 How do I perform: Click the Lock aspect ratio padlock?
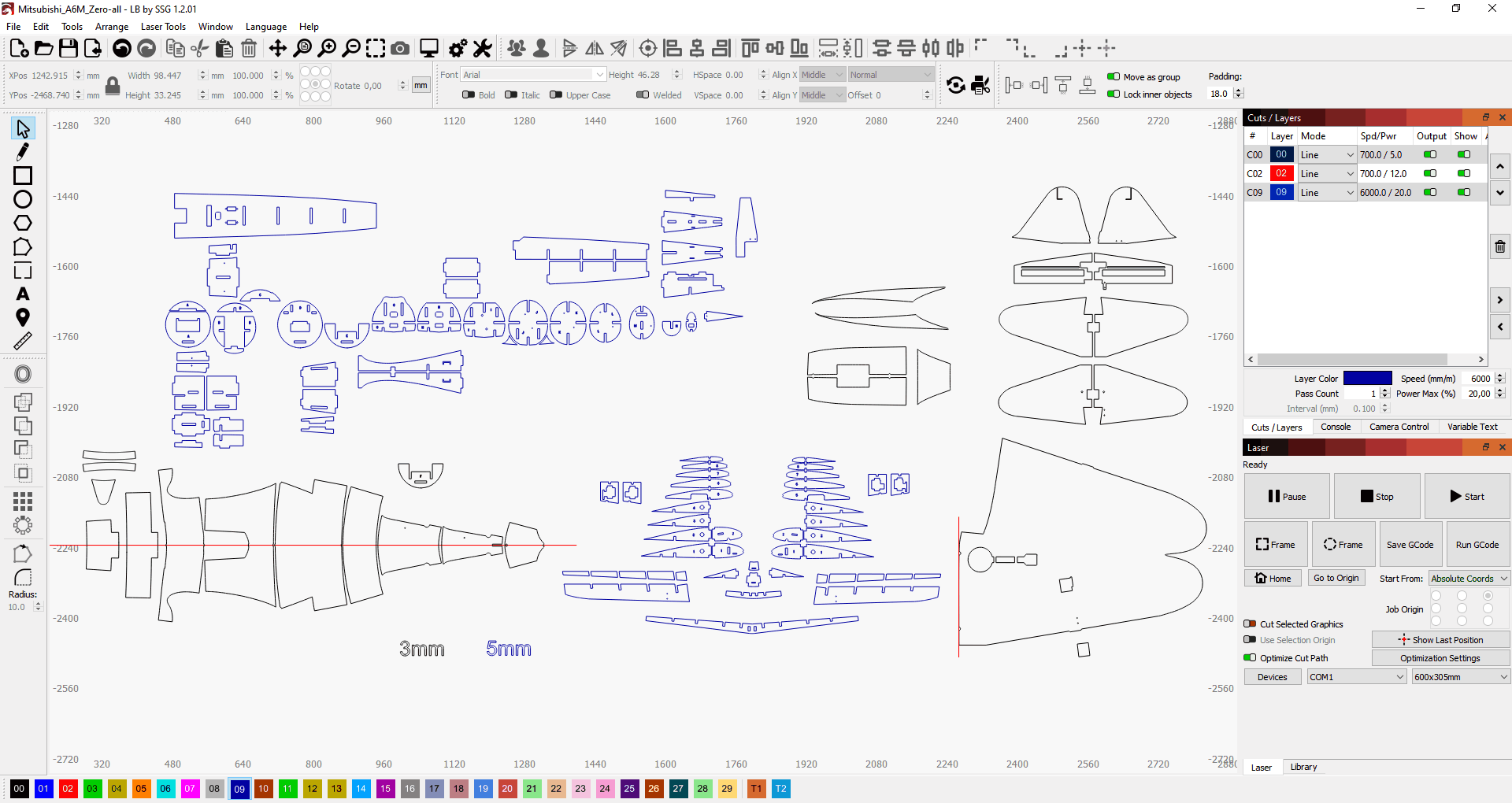tap(113, 86)
